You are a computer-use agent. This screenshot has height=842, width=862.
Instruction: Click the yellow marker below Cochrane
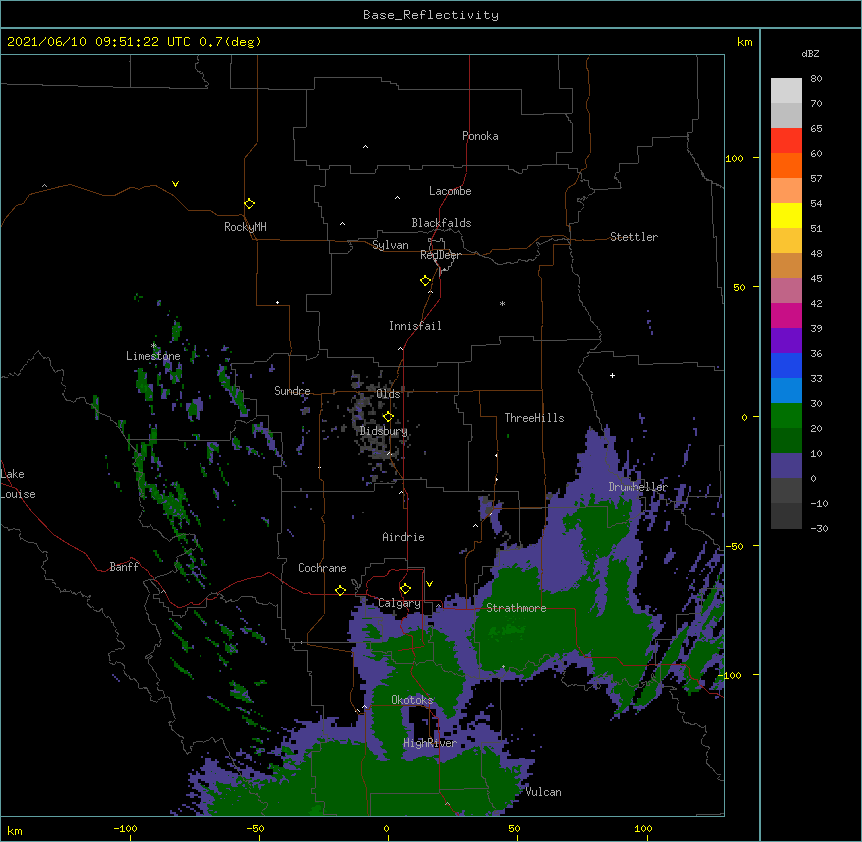pyautogui.click(x=340, y=590)
